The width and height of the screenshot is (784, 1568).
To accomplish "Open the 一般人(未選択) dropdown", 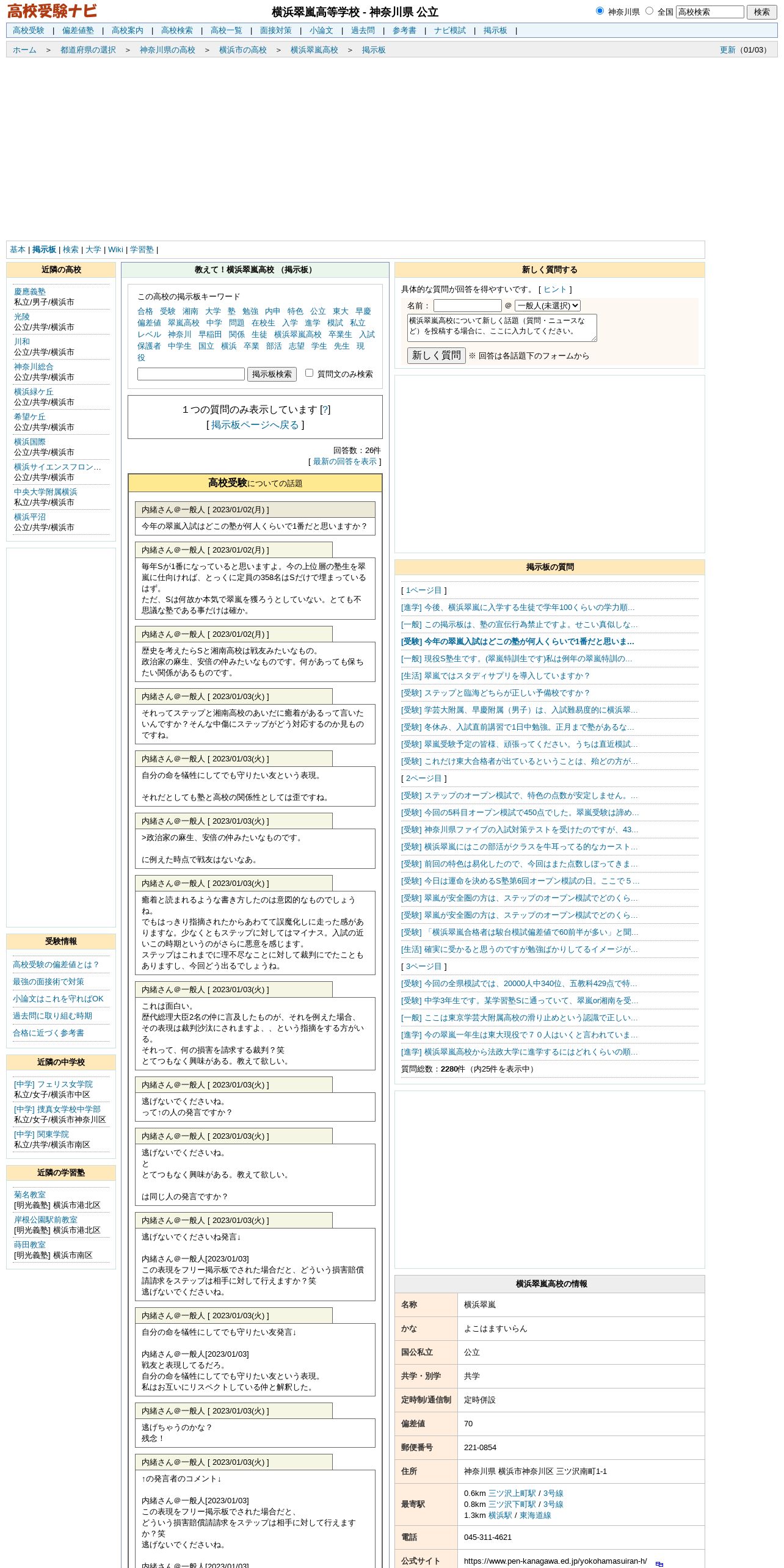I will 548,305.
